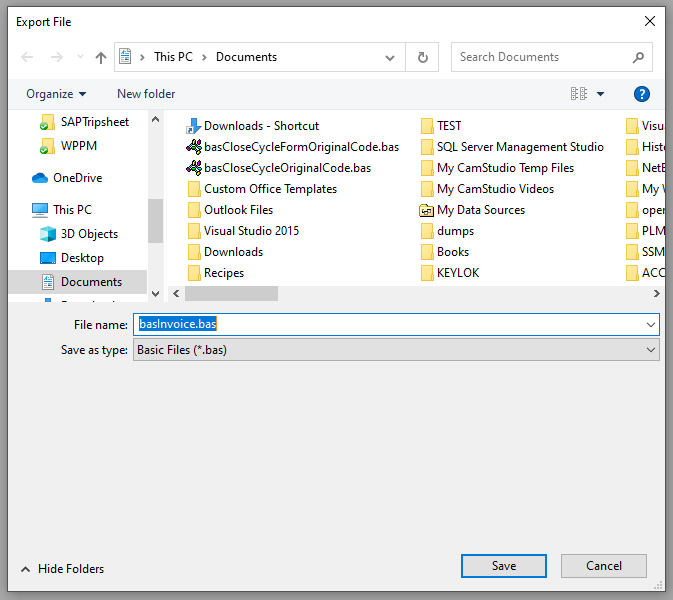Select the basCloseCycleFormOriginalCode.bas file icon
Viewport: 673px width, 600px height.
pos(194,147)
